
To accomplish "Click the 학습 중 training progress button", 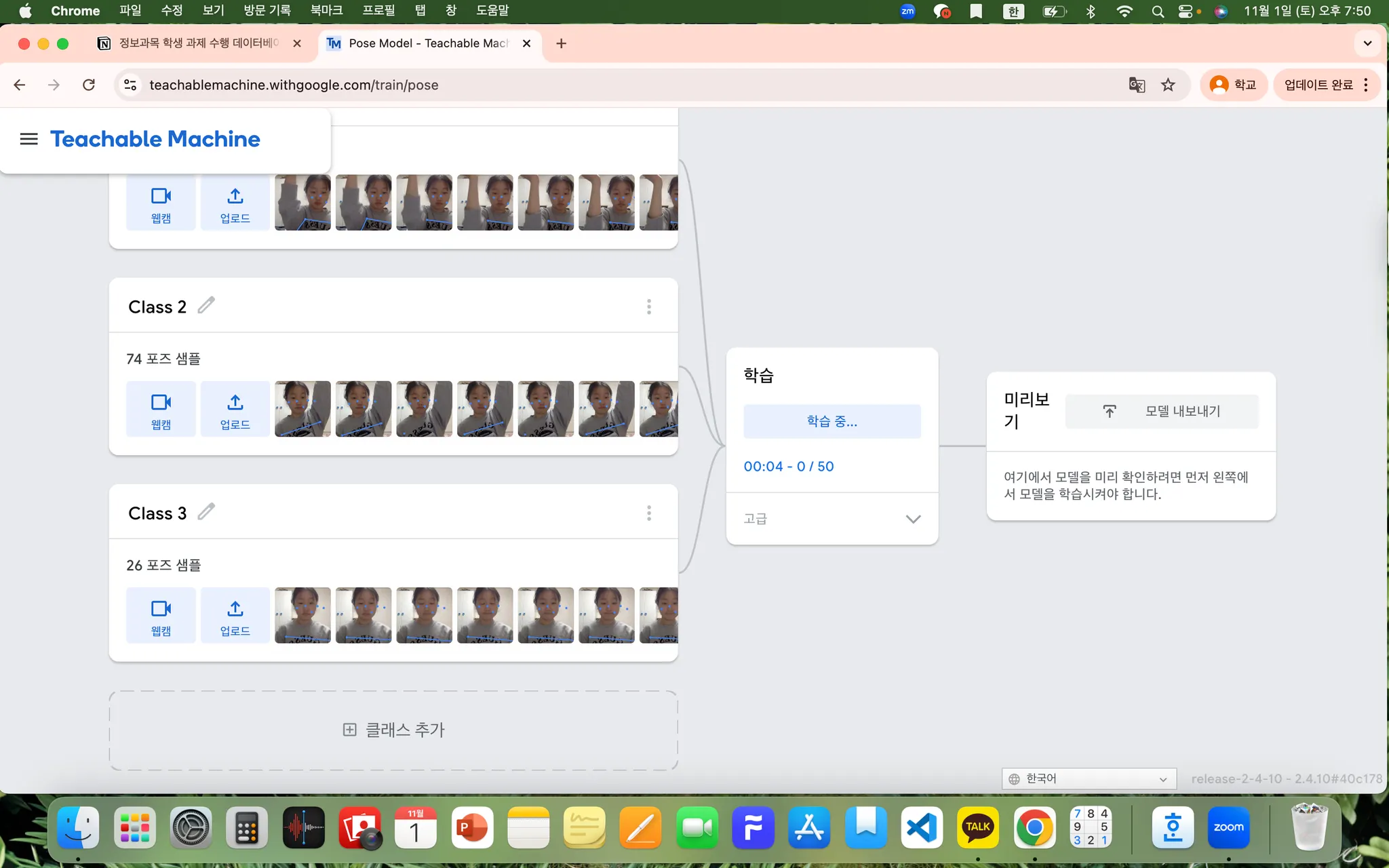I will coord(832,421).
